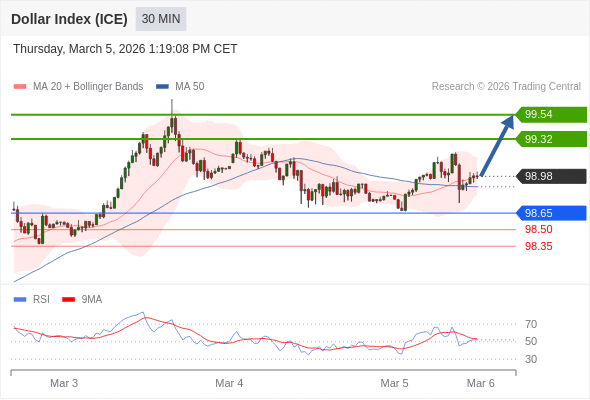This screenshot has width=590, height=400.
Task: Click the green 99.32 resistance price tag
Action: tap(550, 139)
